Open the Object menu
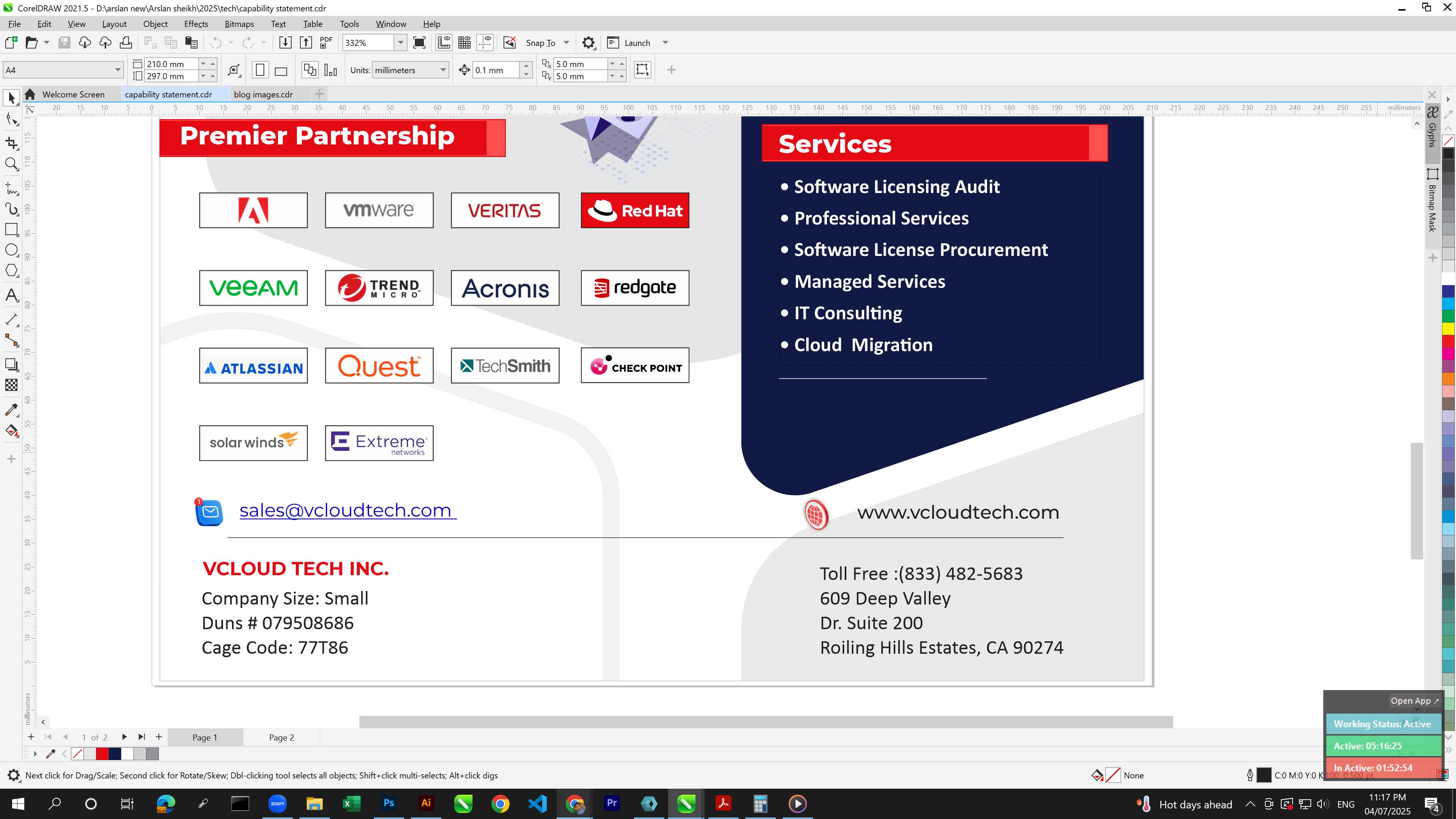 [x=155, y=24]
